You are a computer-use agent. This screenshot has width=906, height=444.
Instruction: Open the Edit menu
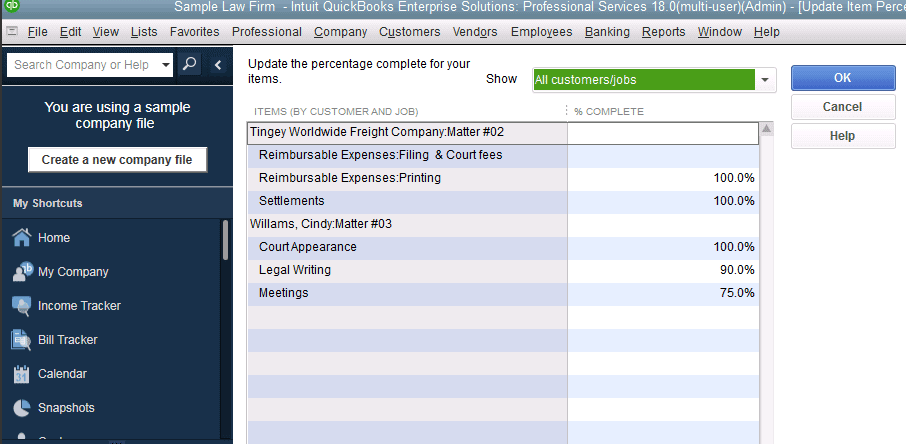(70, 32)
